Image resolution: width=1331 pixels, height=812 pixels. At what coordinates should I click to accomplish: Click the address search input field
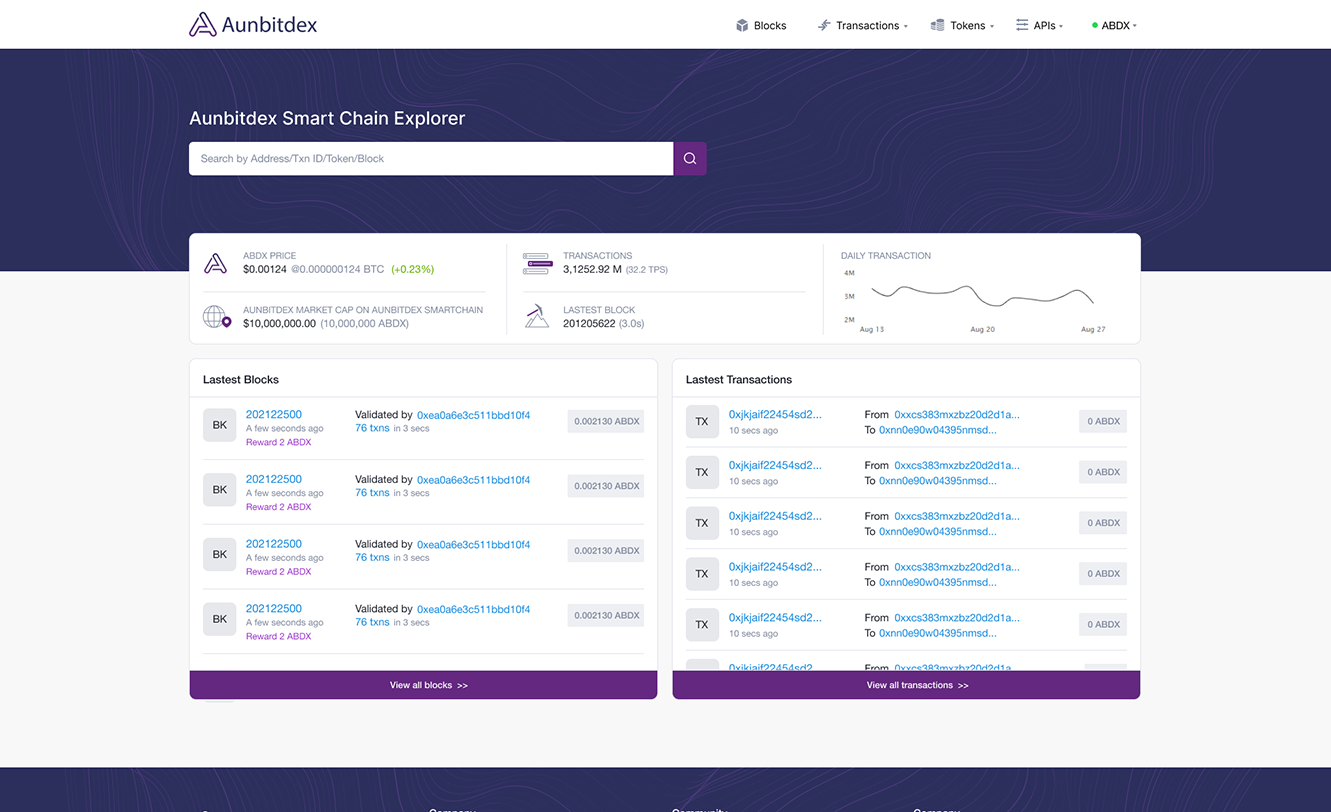point(431,158)
